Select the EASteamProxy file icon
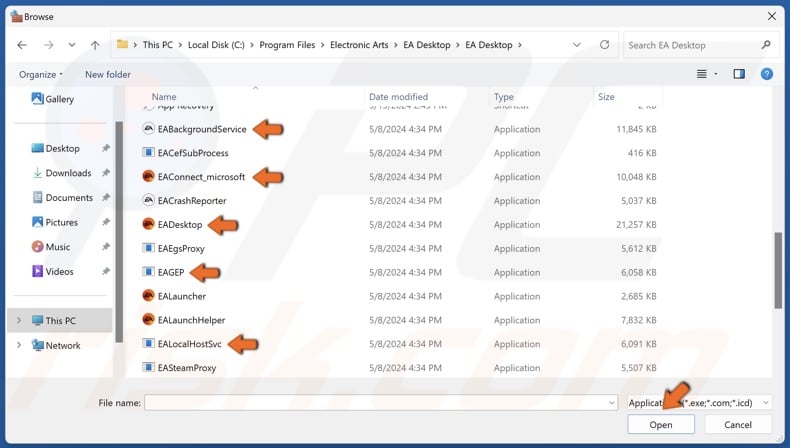The height and width of the screenshot is (448, 790). pos(148,368)
